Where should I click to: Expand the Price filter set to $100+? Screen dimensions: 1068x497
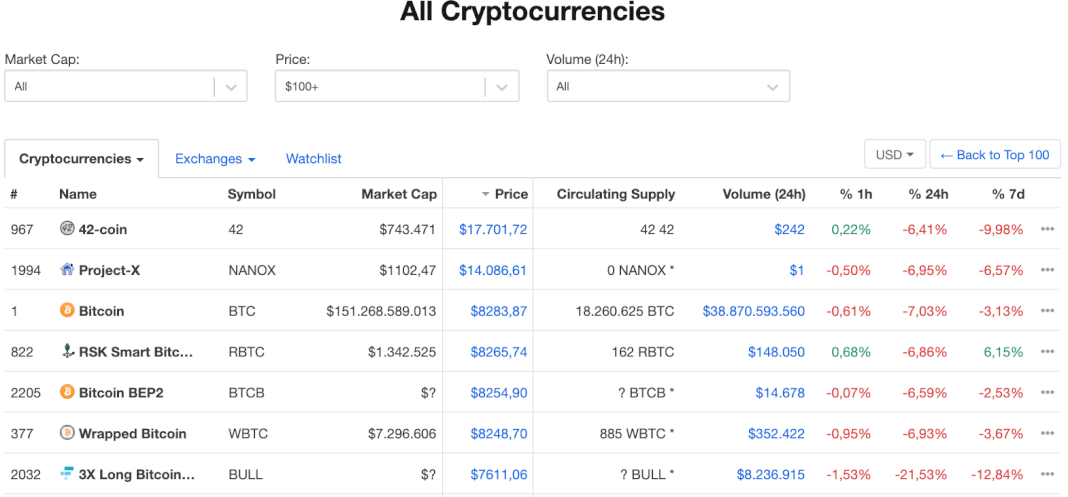click(x=397, y=86)
